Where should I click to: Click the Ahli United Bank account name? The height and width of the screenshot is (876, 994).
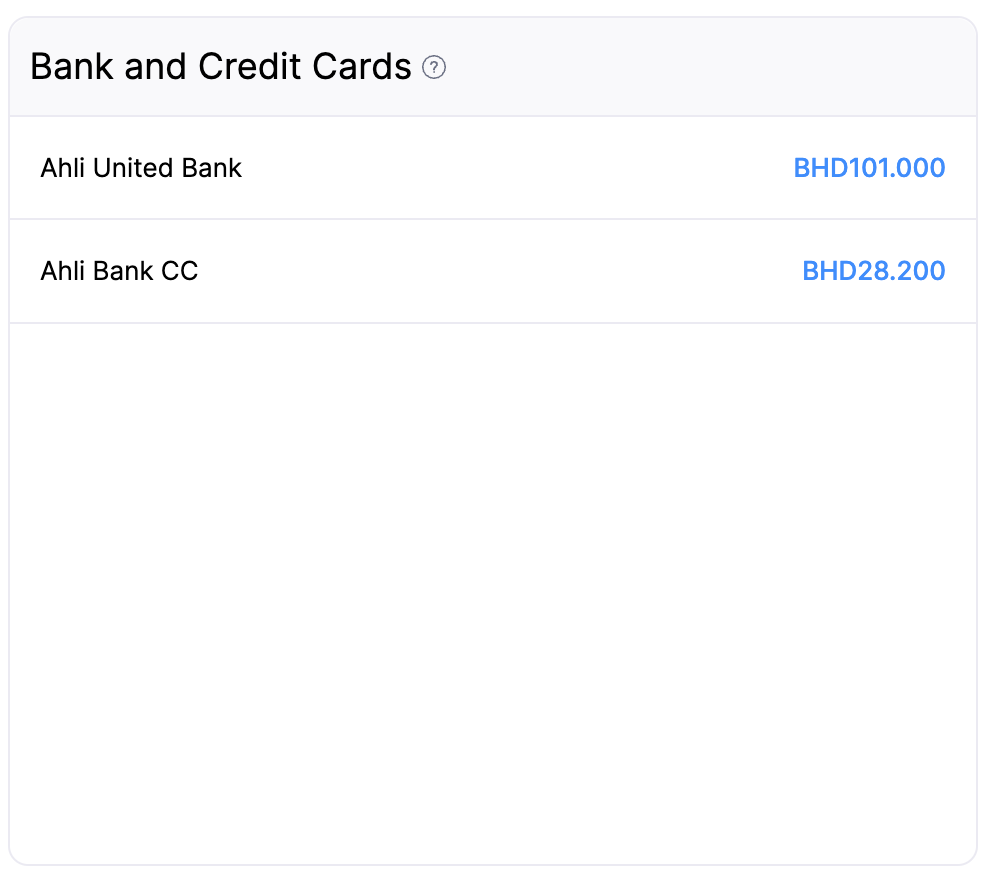click(140, 168)
